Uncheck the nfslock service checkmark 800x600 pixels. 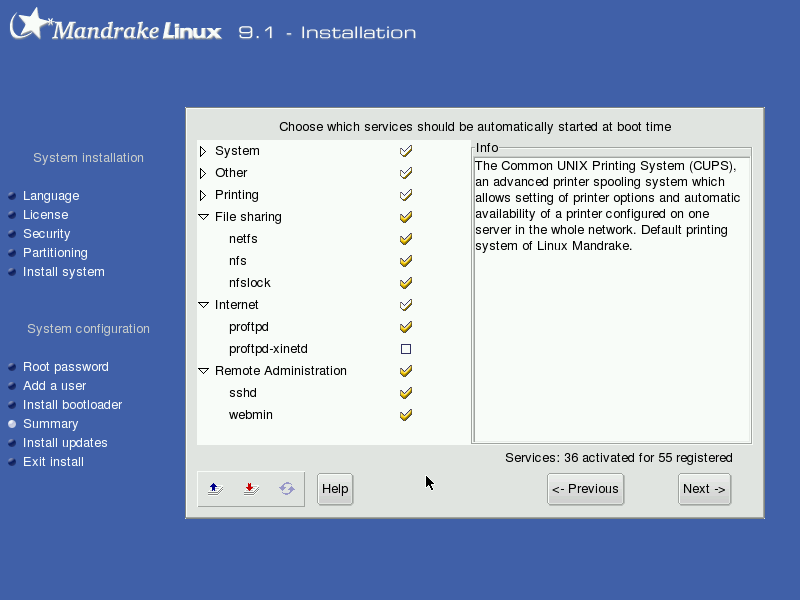click(x=406, y=283)
